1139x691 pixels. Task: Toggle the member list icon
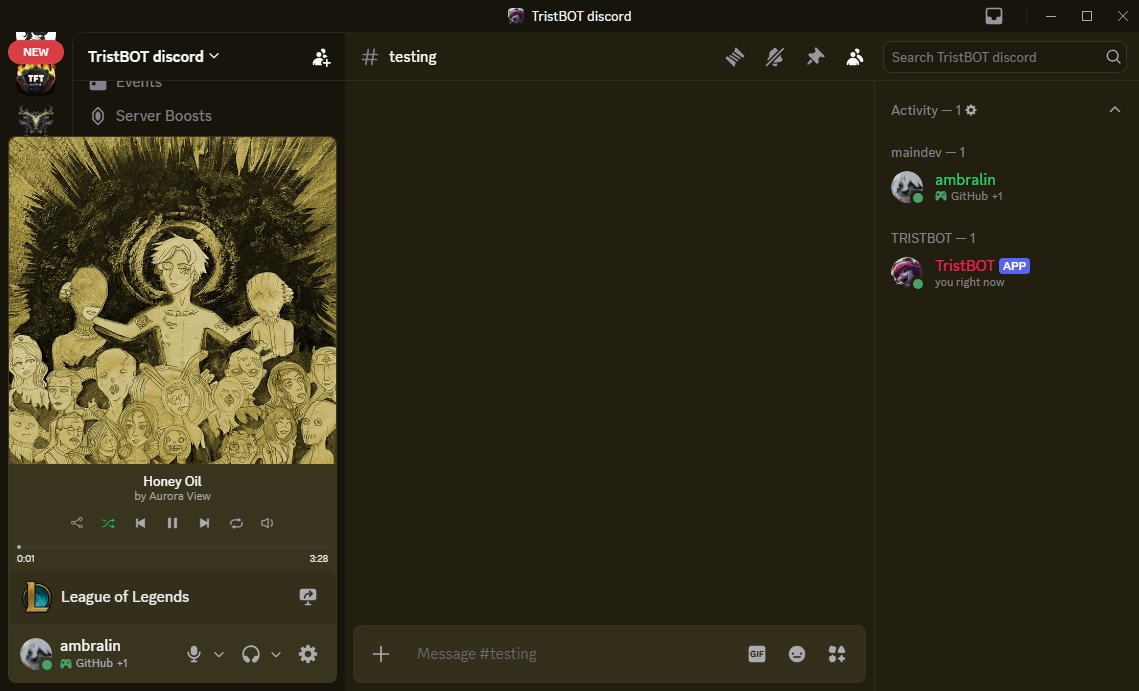855,57
